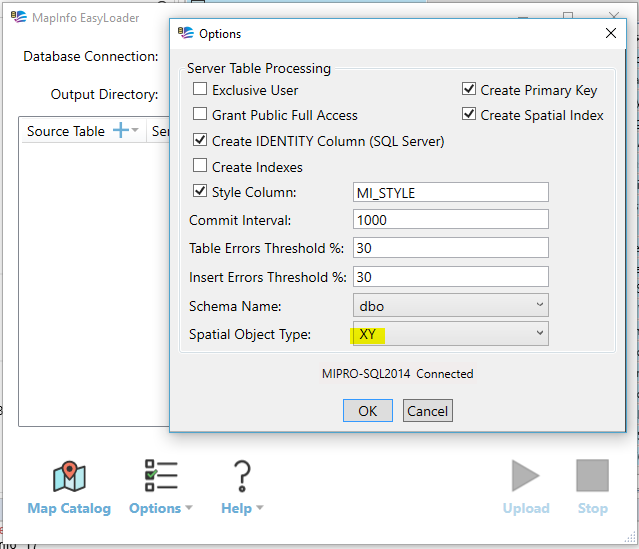Click the Help question mark icon
The image size is (639, 549).
[x=241, y=477]
